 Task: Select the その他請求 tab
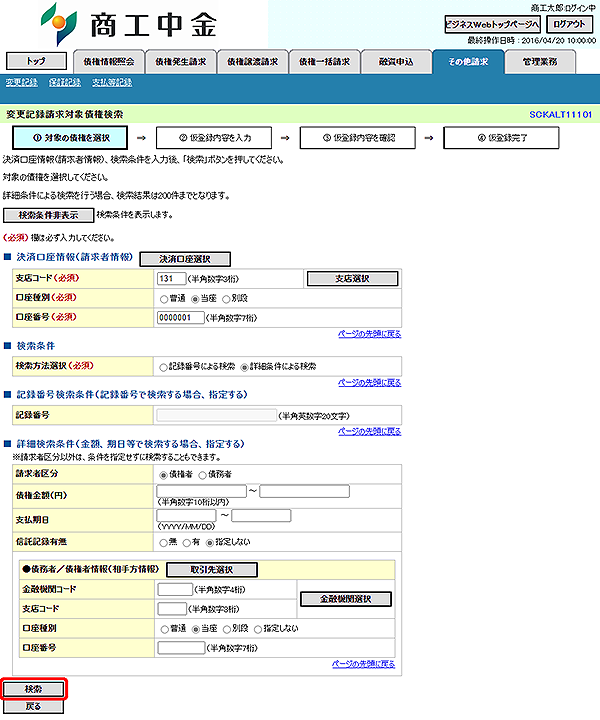tap(468, 62)
